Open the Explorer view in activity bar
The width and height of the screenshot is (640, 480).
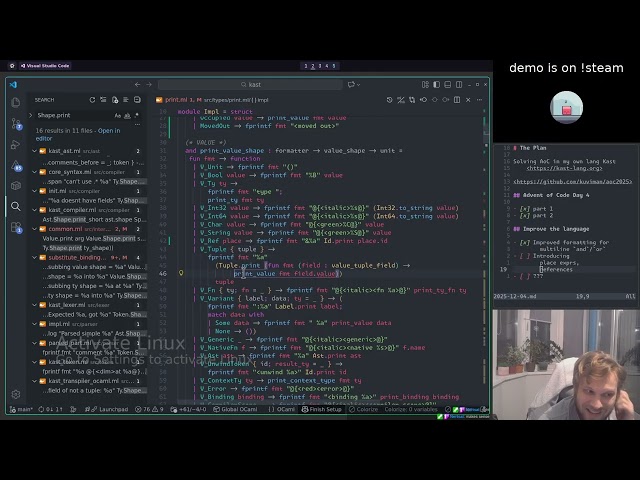[x=16, y=102]
